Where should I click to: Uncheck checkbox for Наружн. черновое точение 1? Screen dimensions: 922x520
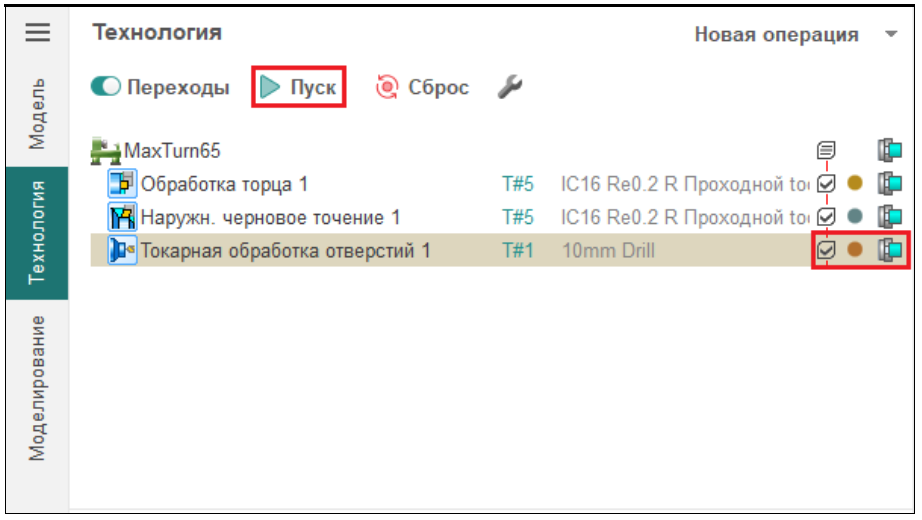[826, 217]
